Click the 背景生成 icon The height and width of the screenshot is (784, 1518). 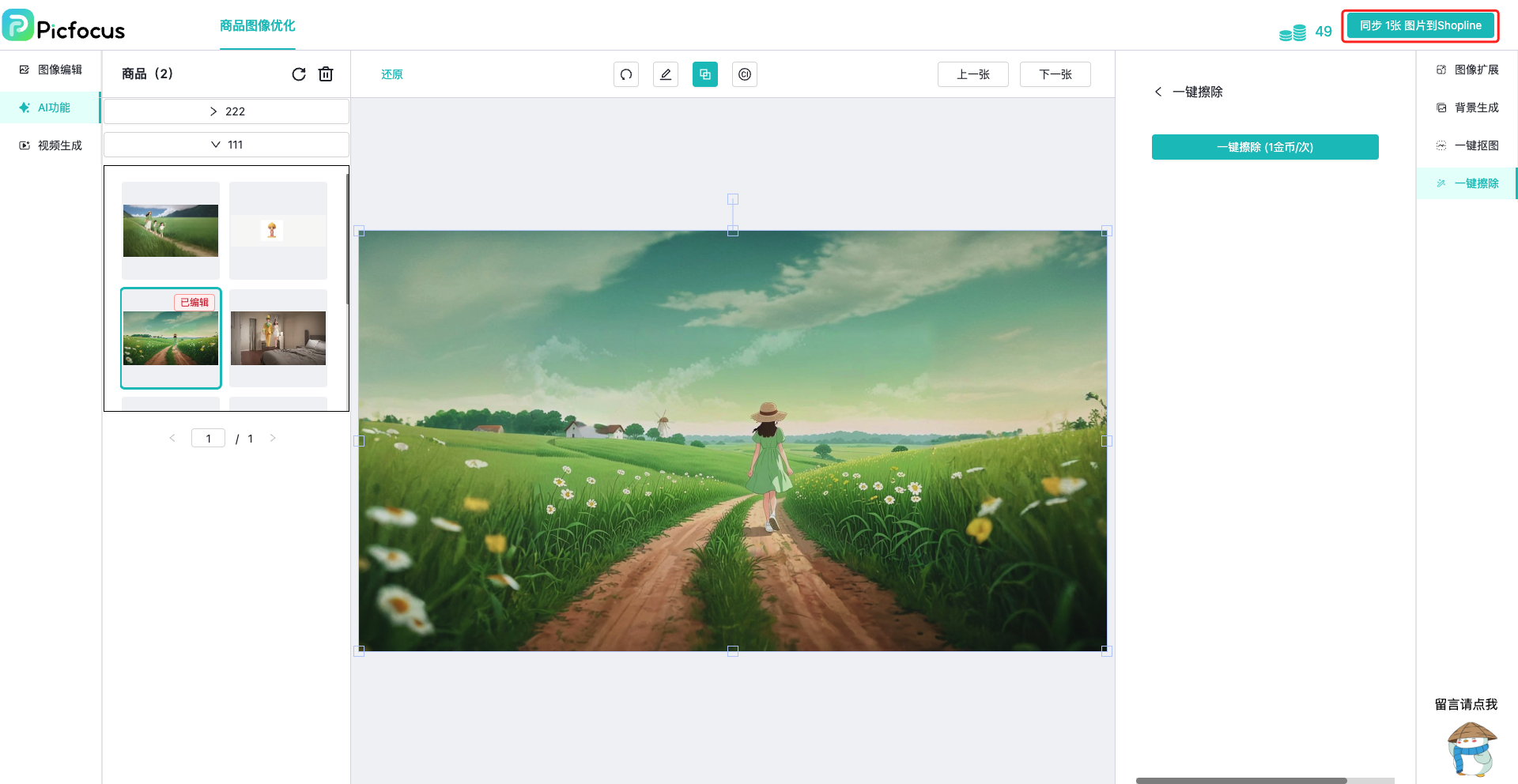(1441, 107)
